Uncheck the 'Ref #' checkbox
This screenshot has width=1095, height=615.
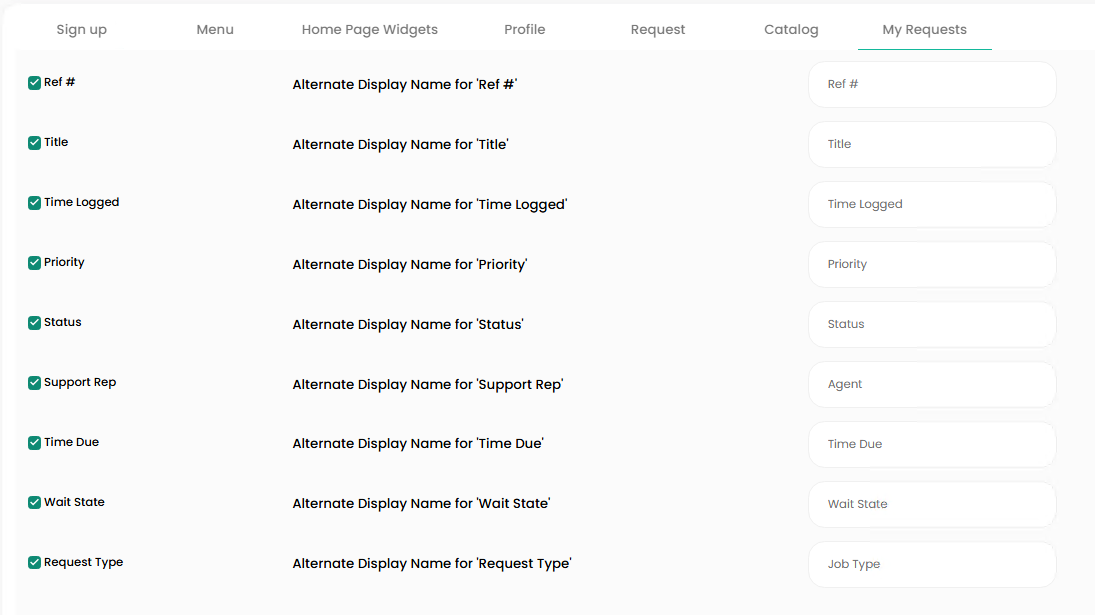point(35,83)
